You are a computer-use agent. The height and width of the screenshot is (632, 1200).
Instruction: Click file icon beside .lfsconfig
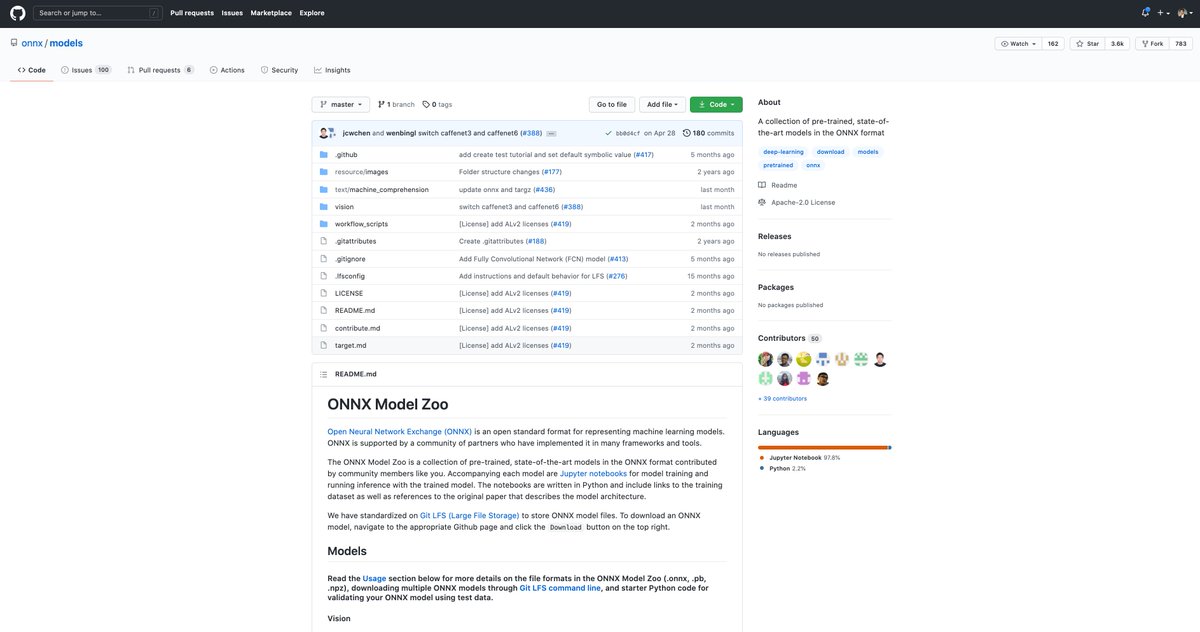pyautogui.click(x=324, y=276)
